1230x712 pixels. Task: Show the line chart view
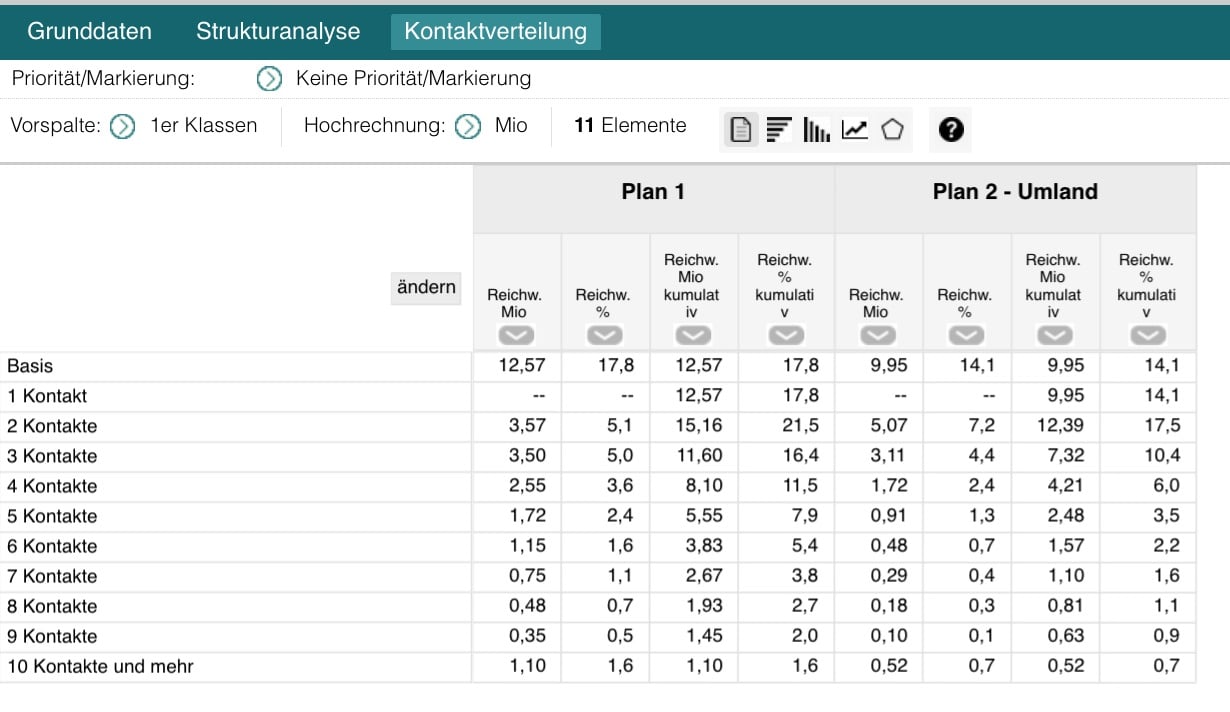854,129
